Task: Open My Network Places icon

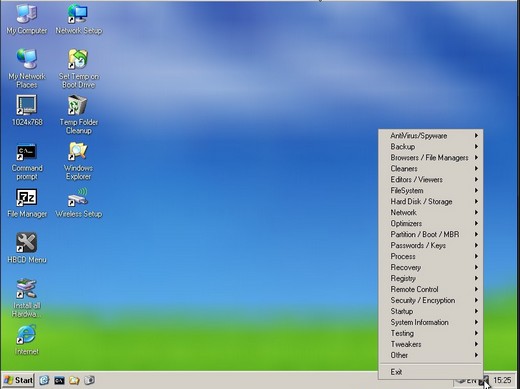Action: point(27,68)
